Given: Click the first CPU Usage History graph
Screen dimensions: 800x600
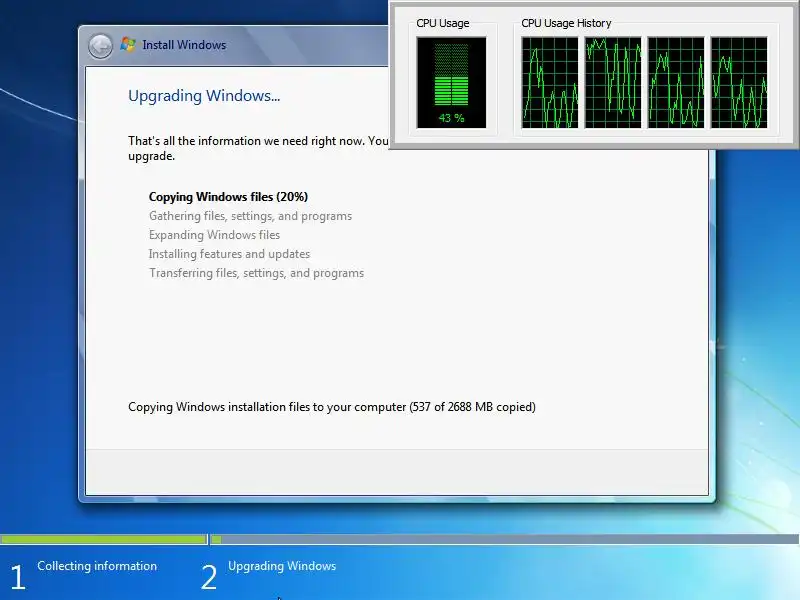Looking at the screenshot, I should click(x=550, y=83).
